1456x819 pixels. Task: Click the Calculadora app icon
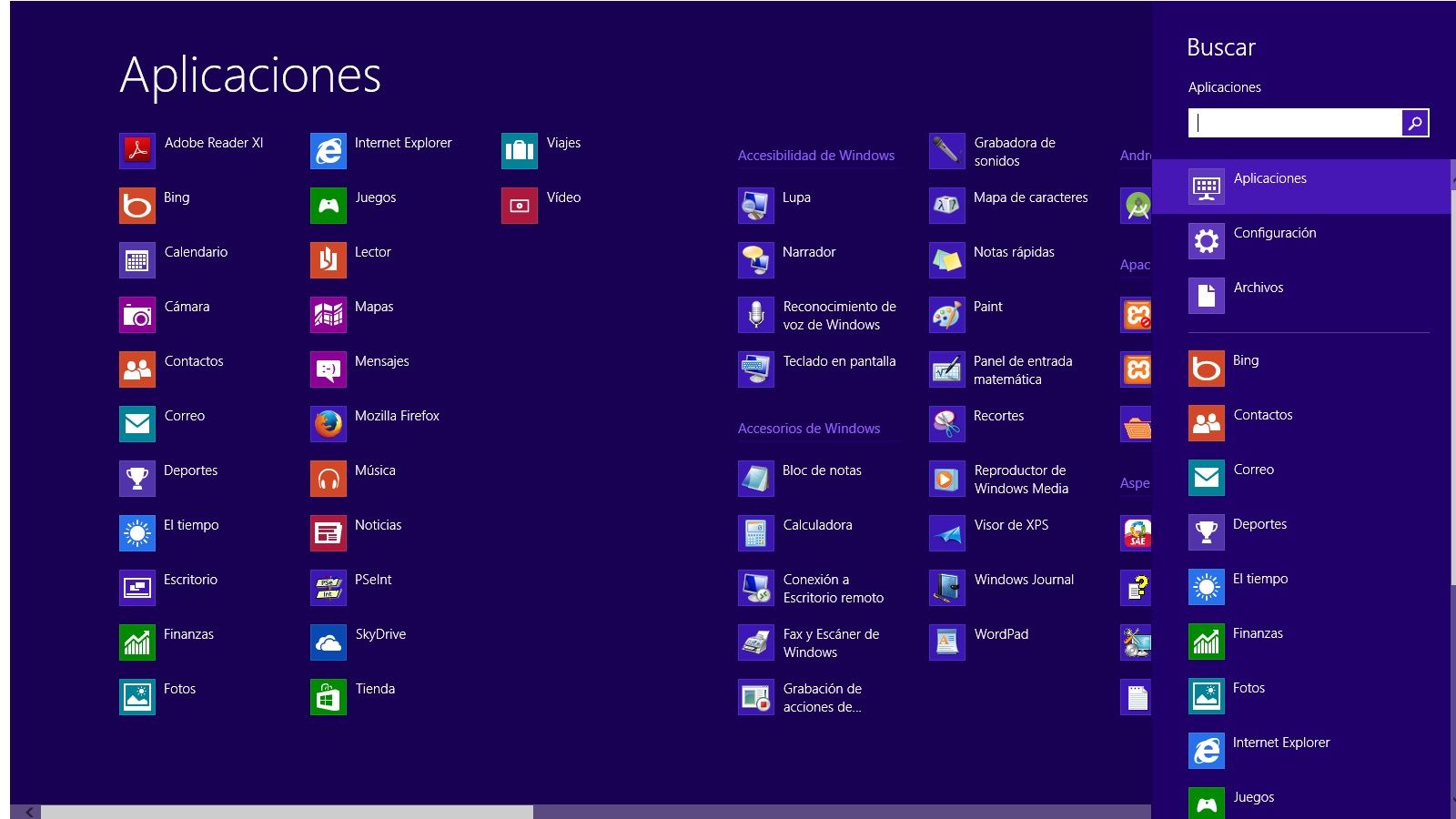(755, 533)
